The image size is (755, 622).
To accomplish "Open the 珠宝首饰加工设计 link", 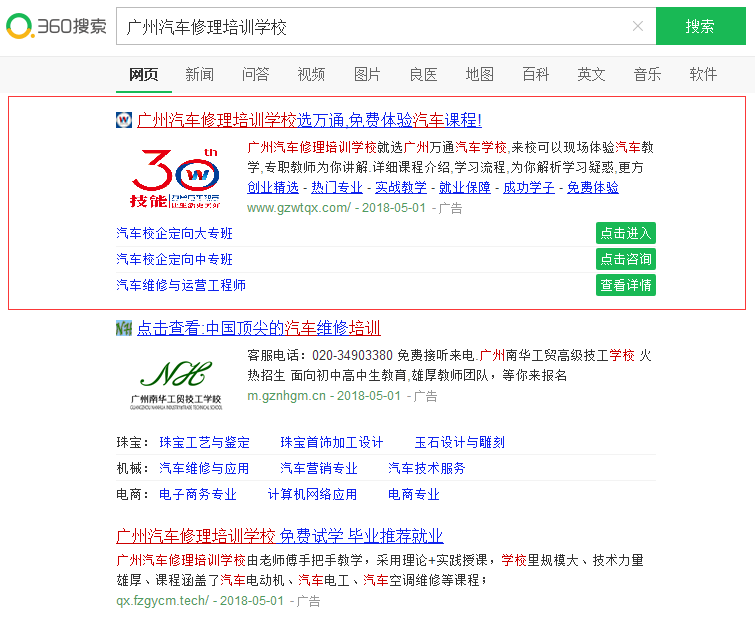I will (x=331, y=442).
